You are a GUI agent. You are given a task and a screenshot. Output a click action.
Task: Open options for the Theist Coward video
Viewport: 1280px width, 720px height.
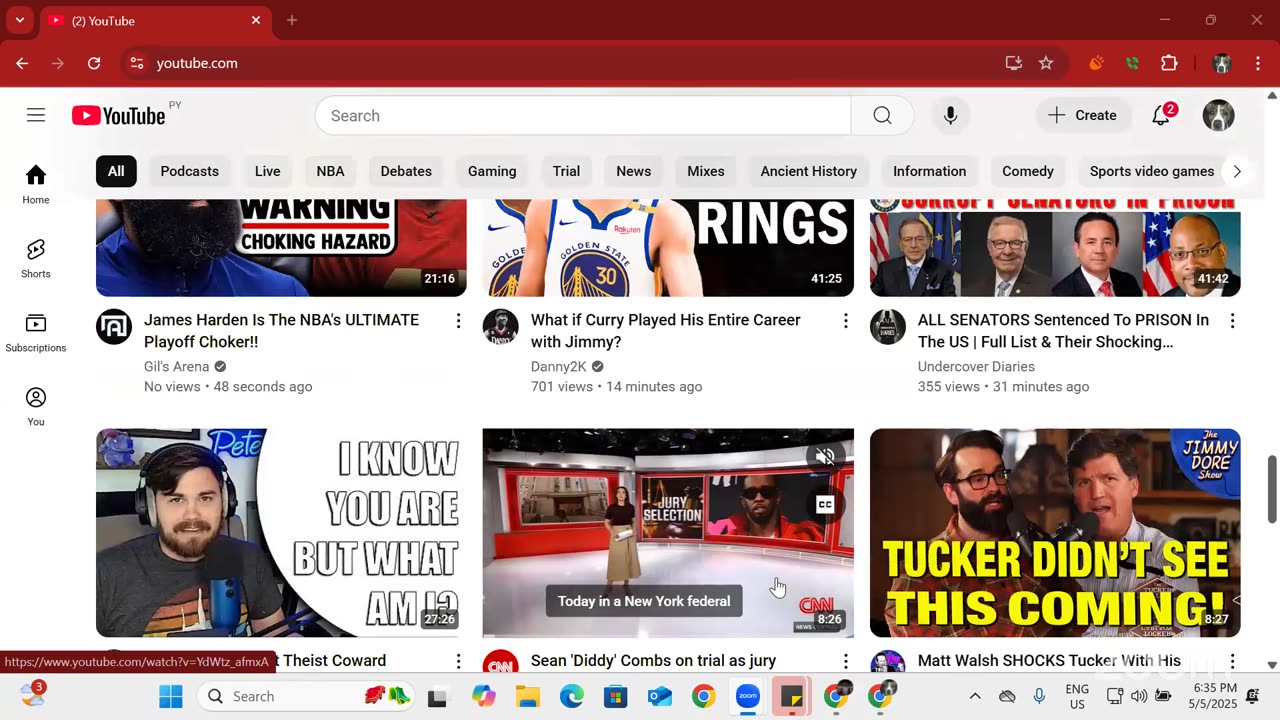point(458,661)
